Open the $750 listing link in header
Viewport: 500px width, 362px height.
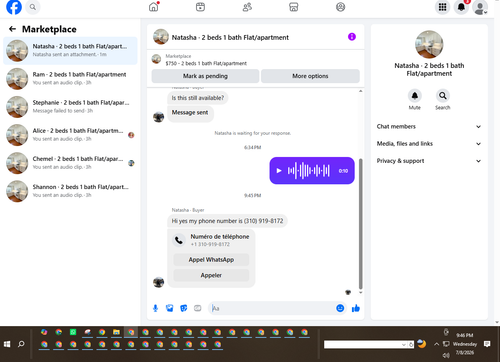click(206, 63)
